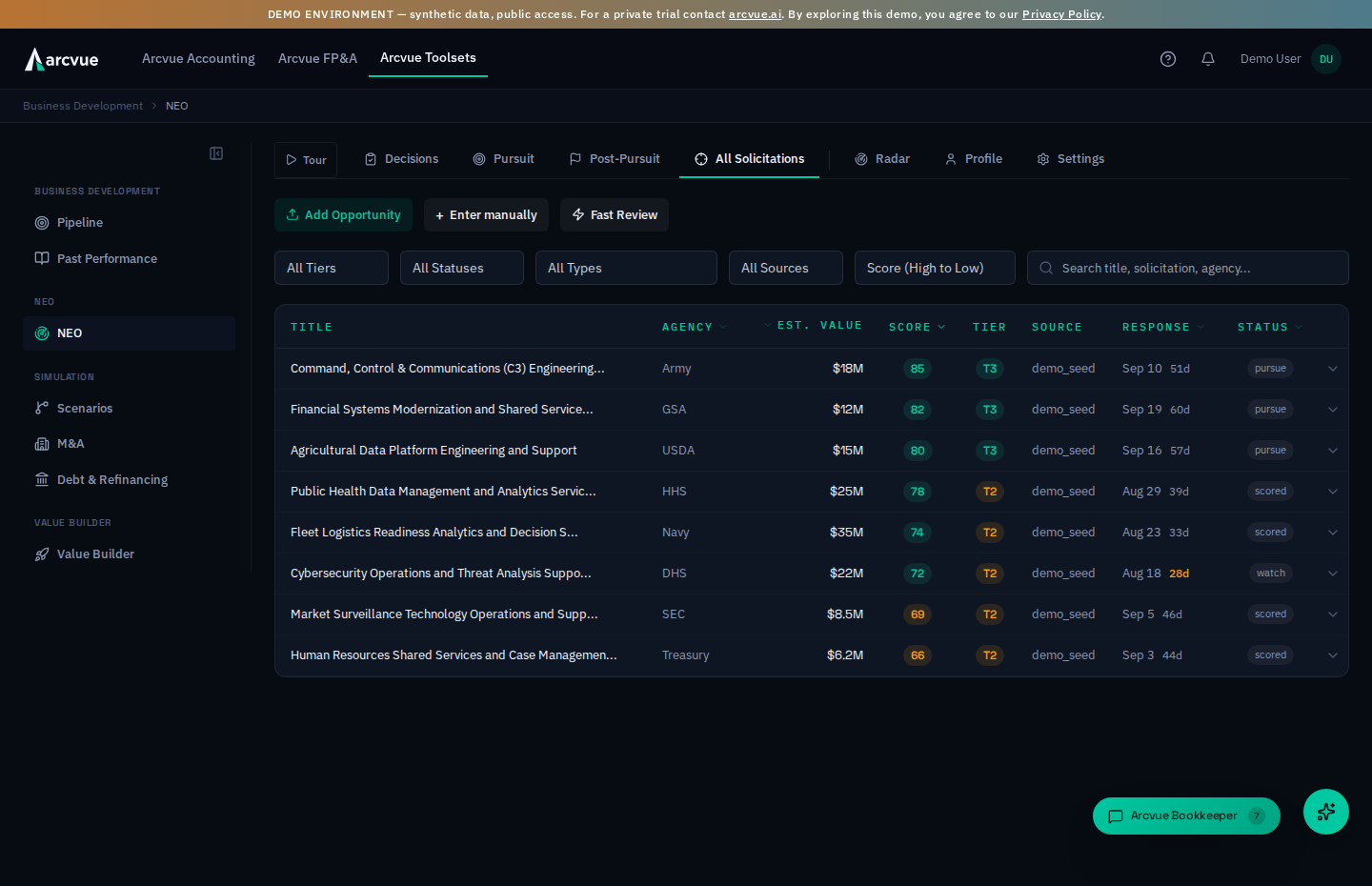Click the Arcvue logo
Screen dimensions: 1372x886
pos(62,59)
